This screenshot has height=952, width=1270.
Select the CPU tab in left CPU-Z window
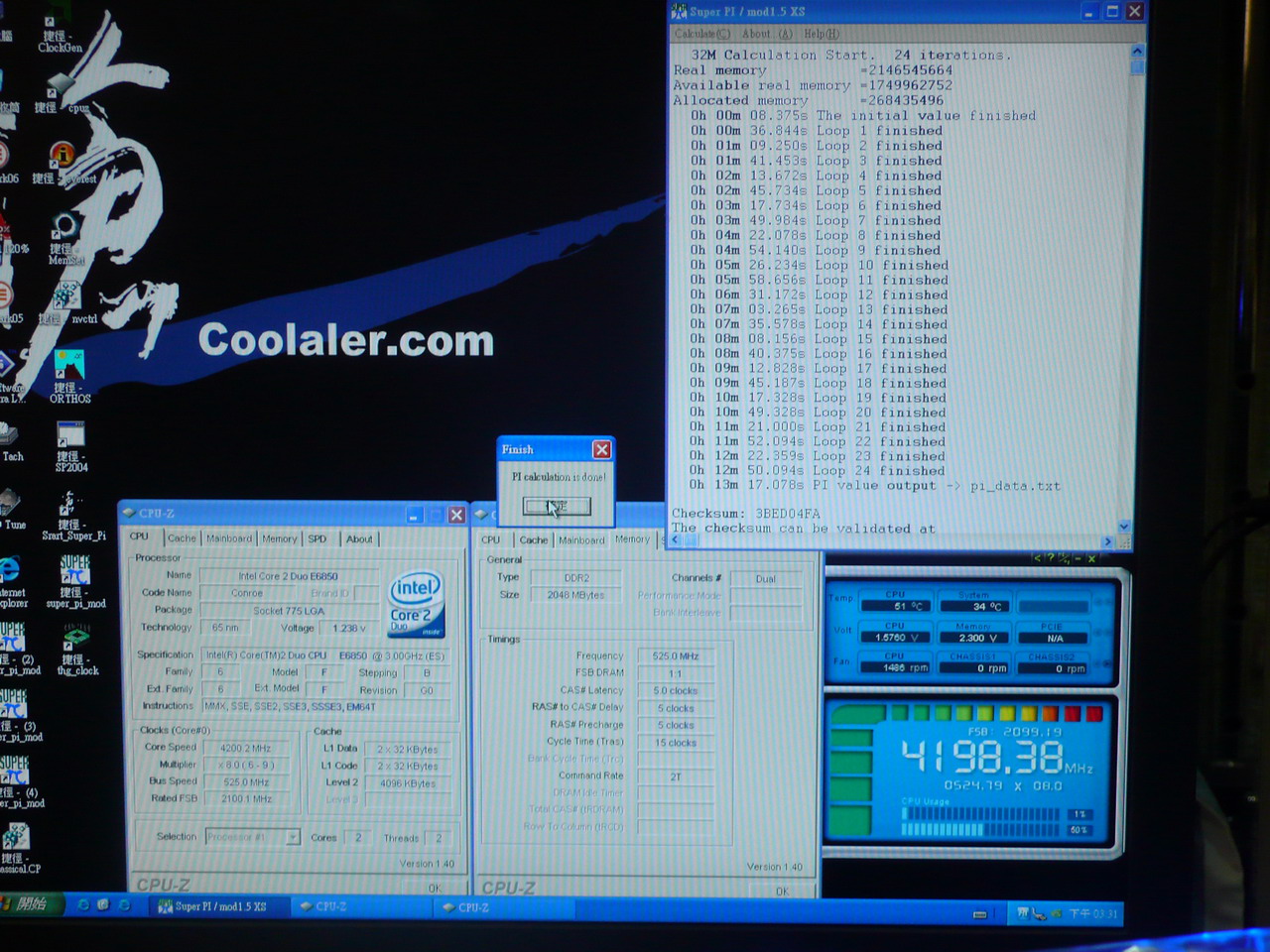(139, 536)
